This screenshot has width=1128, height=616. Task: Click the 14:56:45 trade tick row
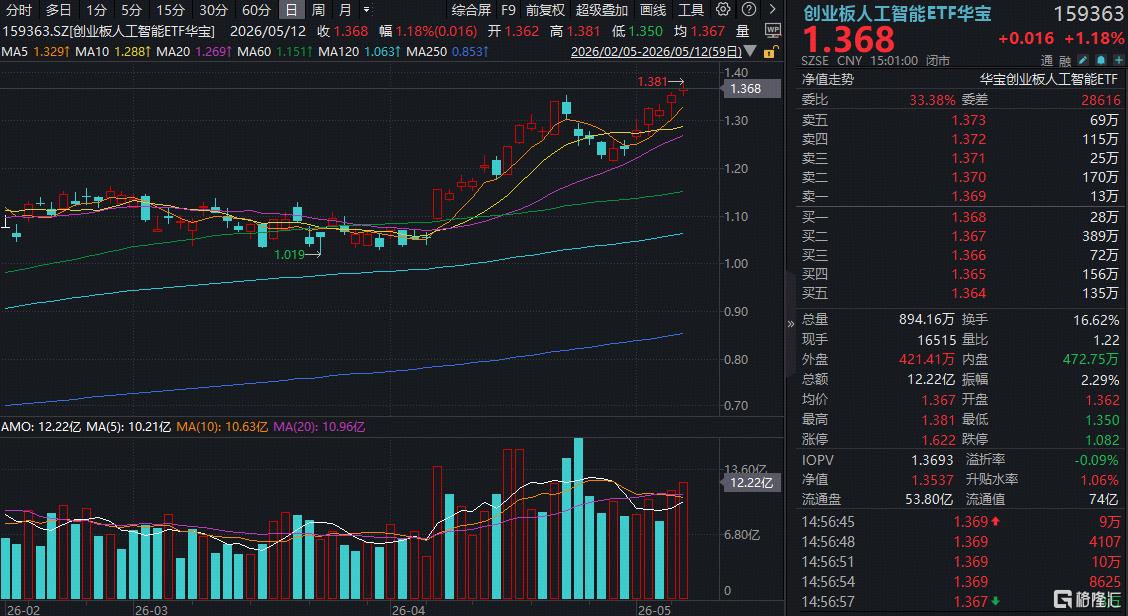point(961,522)
